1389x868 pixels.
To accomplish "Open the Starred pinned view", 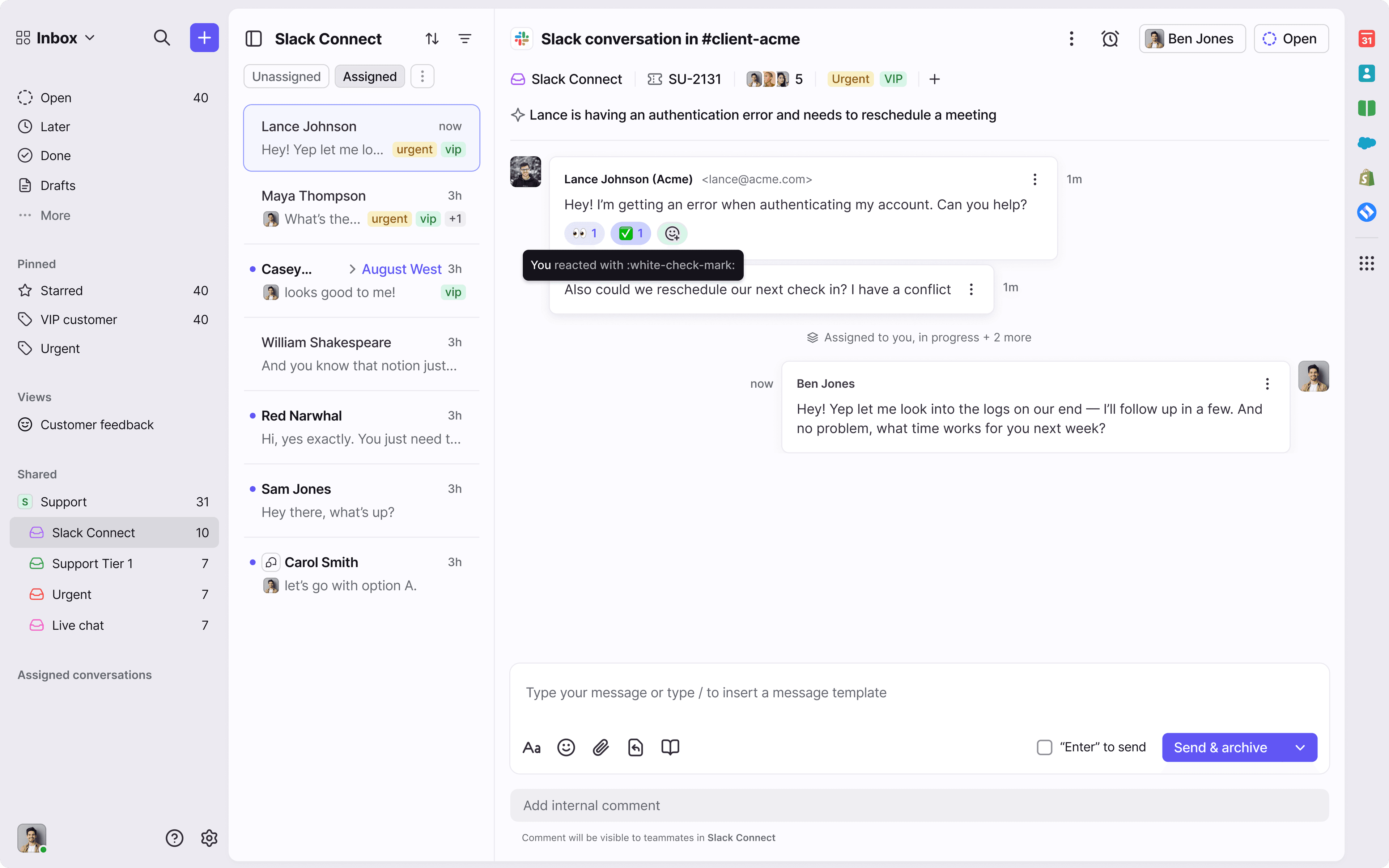I will [114, 290].
